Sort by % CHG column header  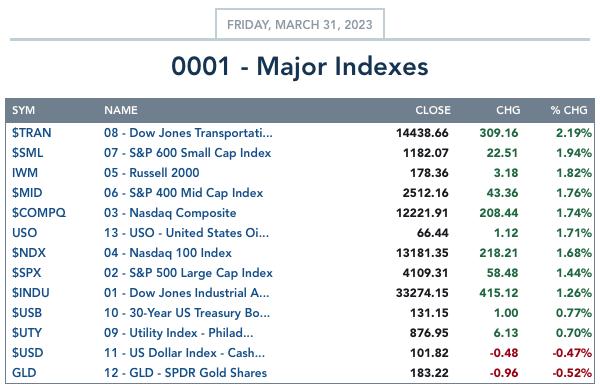pos(569,110)
